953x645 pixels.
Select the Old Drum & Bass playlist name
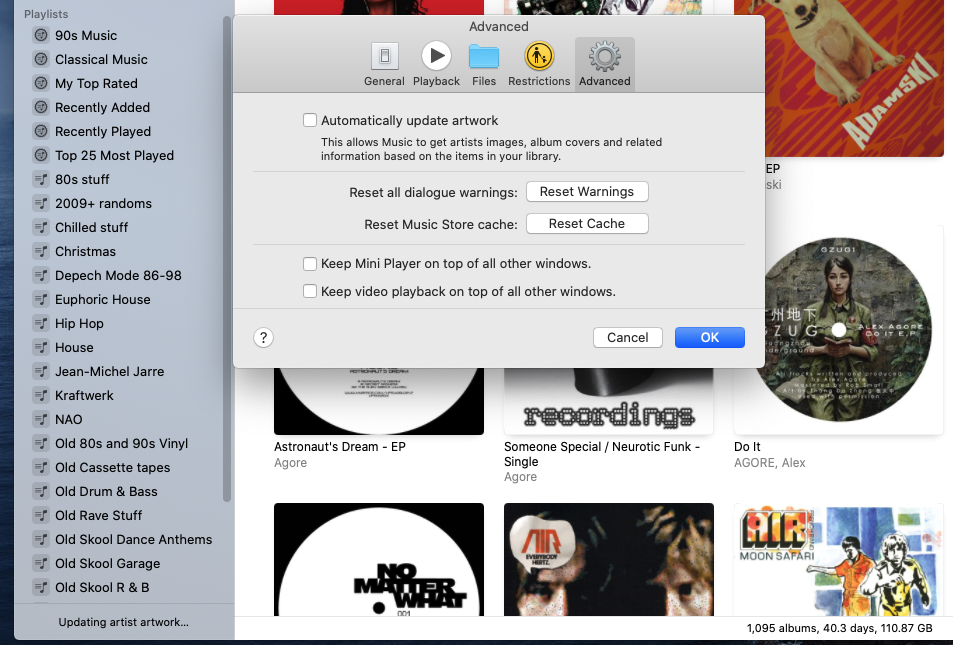(x=106, y=492)
